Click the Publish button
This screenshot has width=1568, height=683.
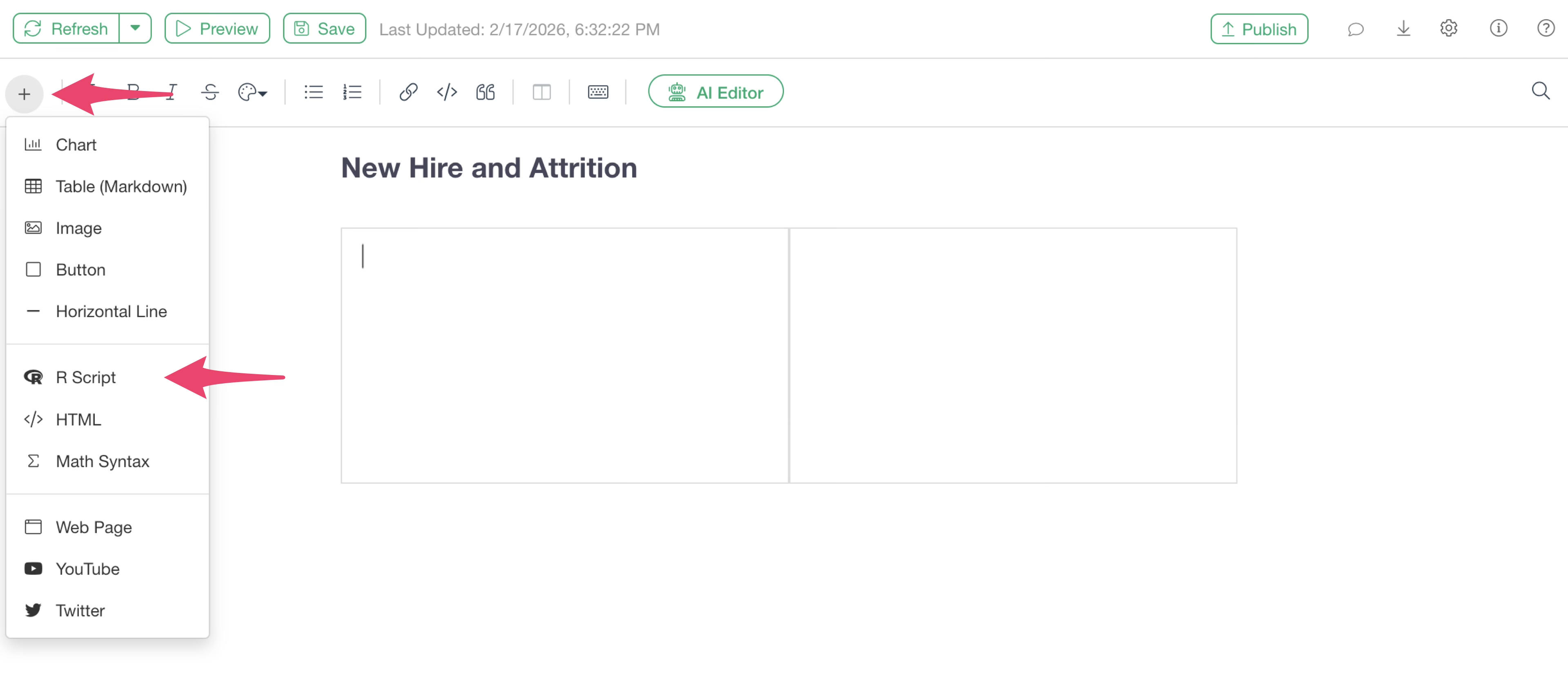point(1259,29)
